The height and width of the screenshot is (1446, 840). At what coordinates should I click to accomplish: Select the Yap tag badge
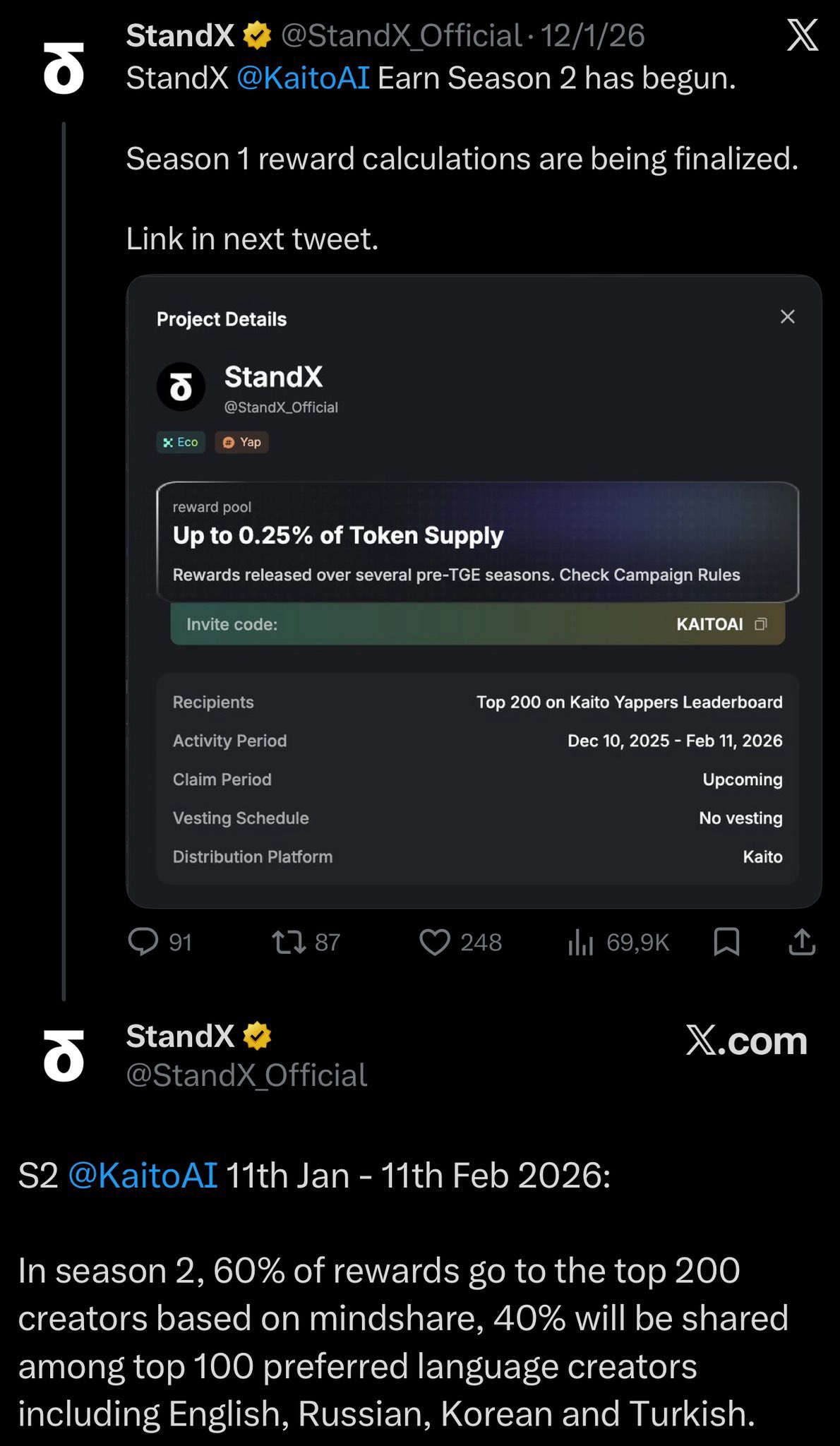pyautogui.click(x=241, y=442)
